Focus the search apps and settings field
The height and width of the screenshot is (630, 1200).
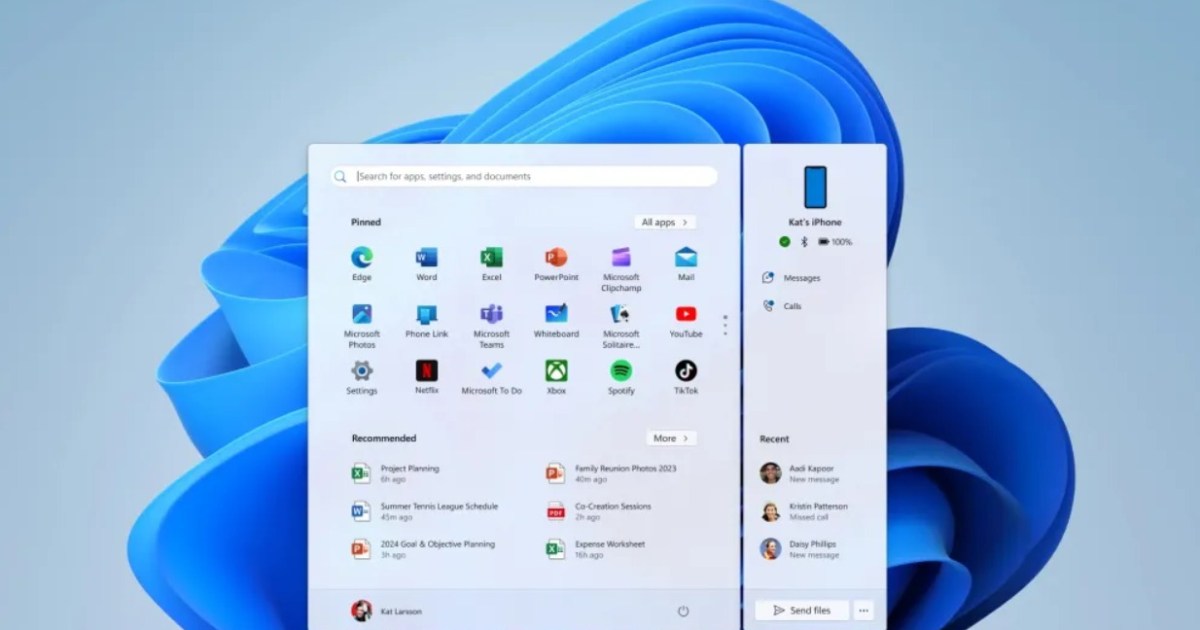[x=525, y=176]
